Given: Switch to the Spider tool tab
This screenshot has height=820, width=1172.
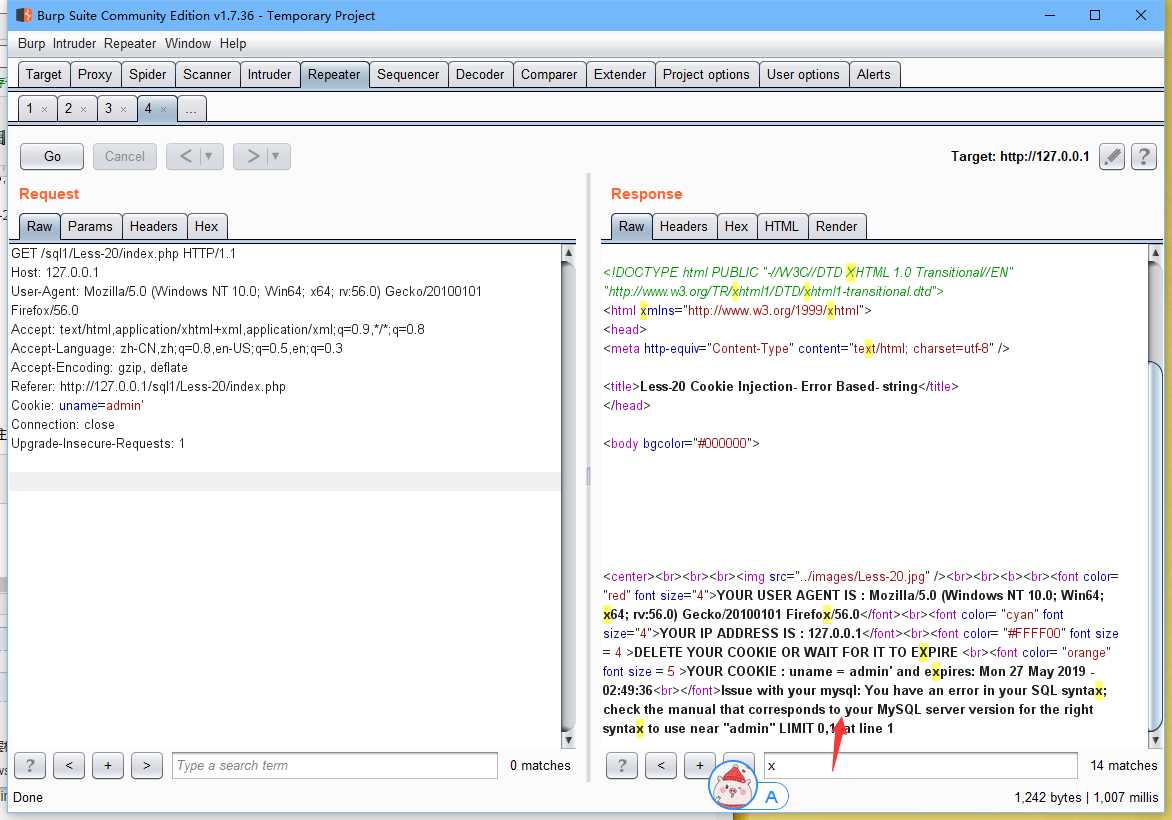Looking at the screenshot, I should pos(147,74).
